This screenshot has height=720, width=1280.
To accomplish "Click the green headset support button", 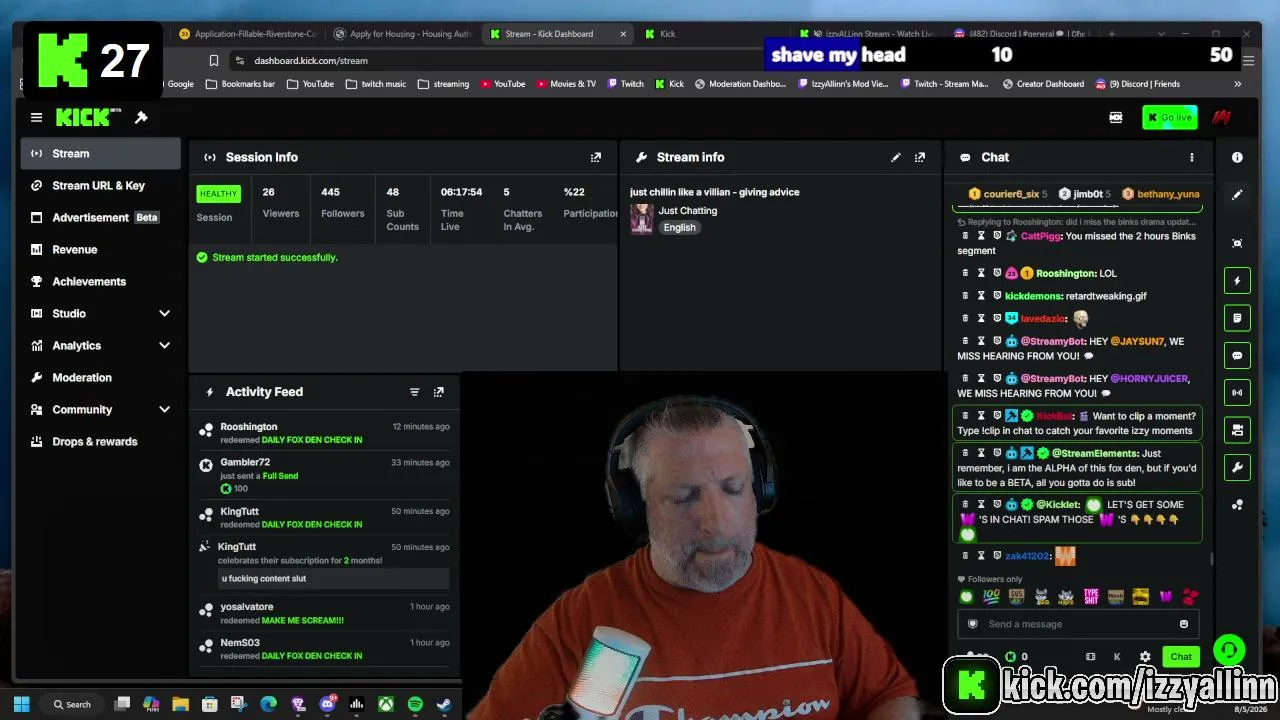I will pos(1229,651).
